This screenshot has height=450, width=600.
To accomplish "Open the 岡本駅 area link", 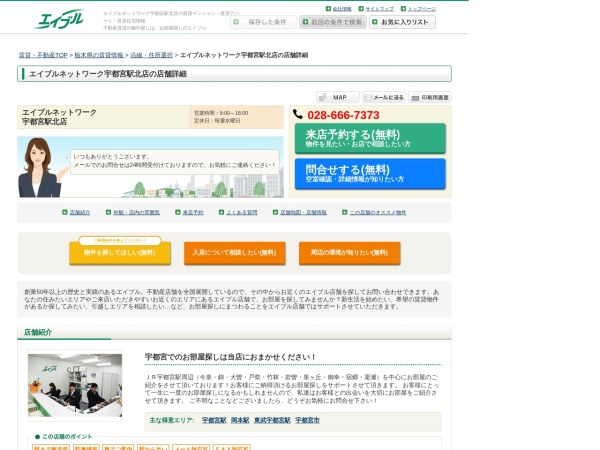I will (240, 420).
